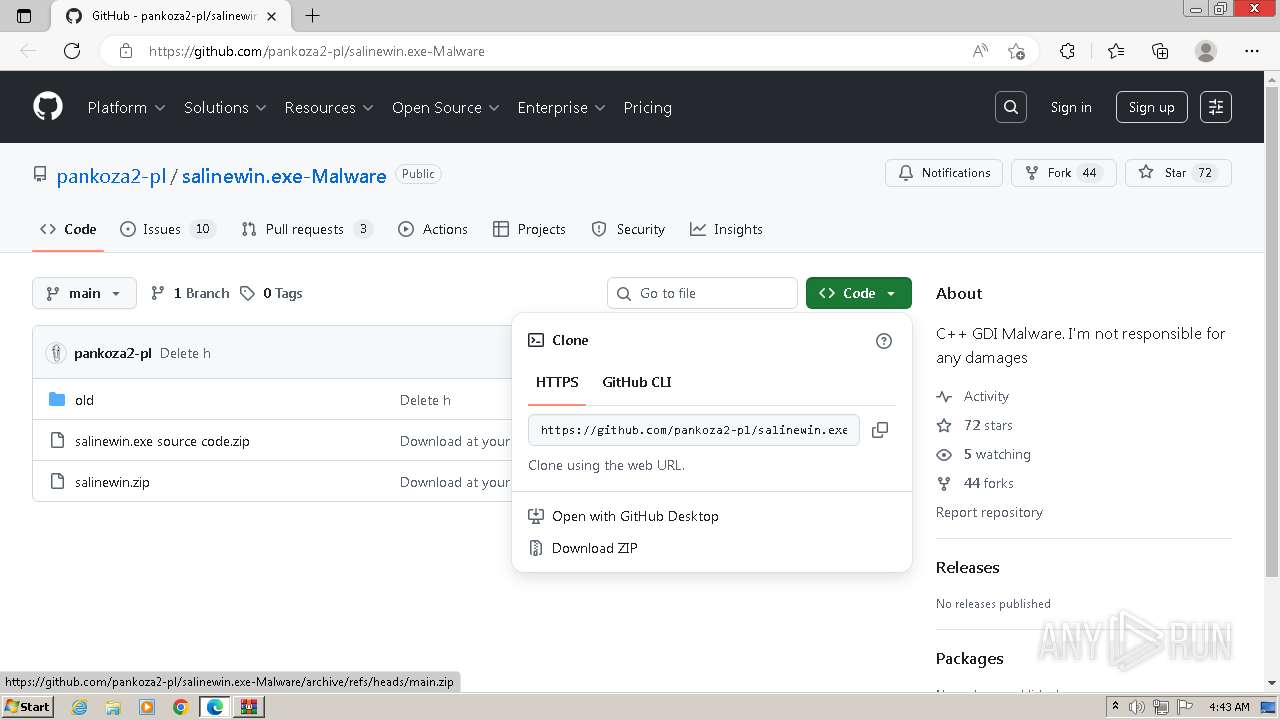This screenshot has height=720, width=1280.
Task: Select the clone URL text field
Action: click(x=694, y=430)
